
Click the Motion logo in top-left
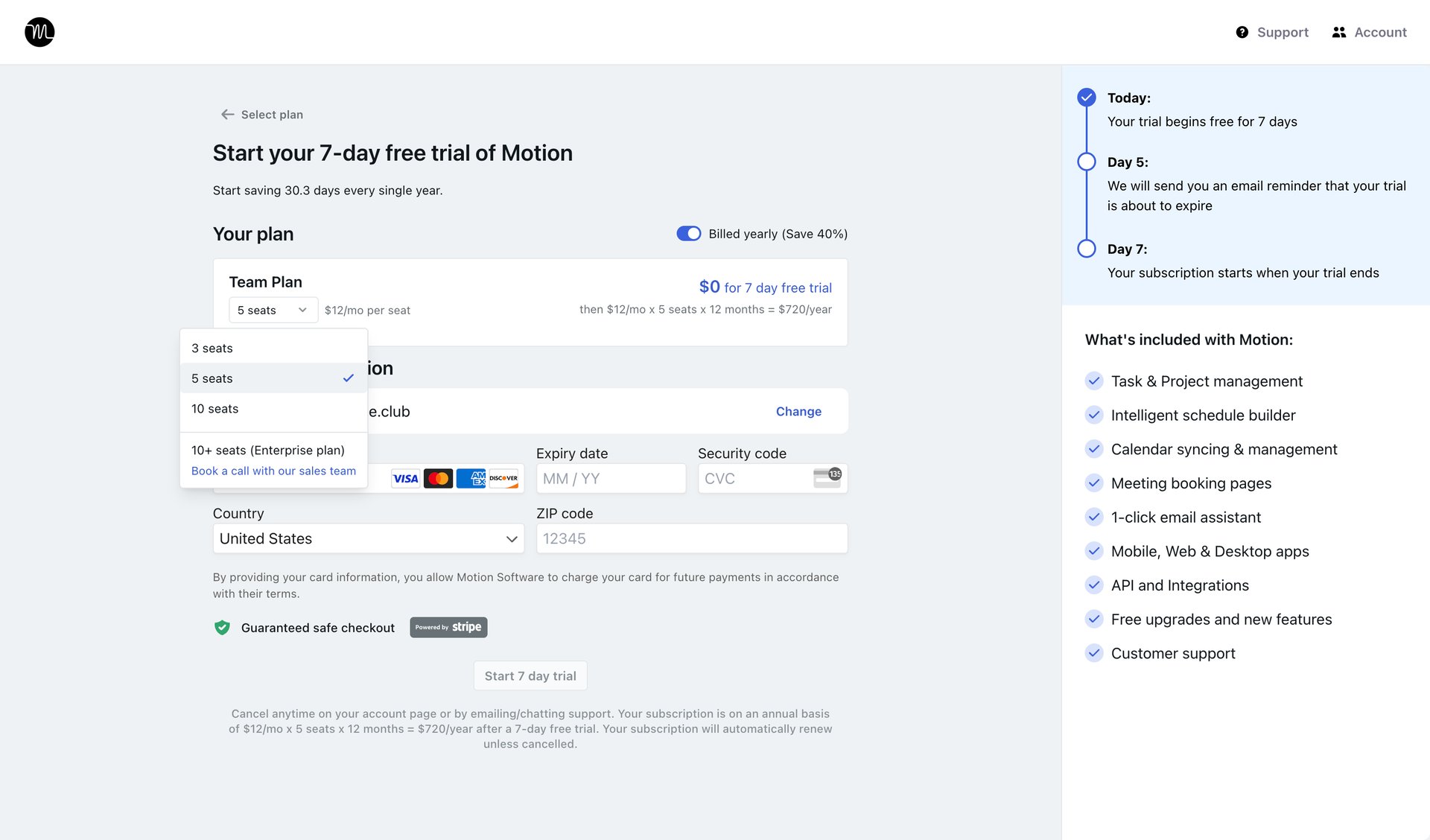(x=39, y=32)
